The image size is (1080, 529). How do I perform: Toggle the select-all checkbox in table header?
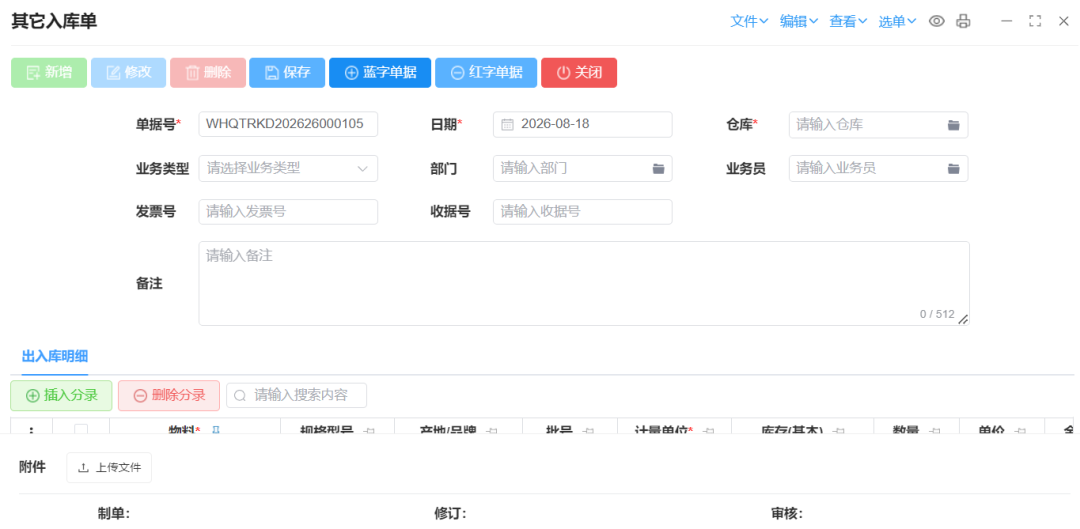(81, 430)
